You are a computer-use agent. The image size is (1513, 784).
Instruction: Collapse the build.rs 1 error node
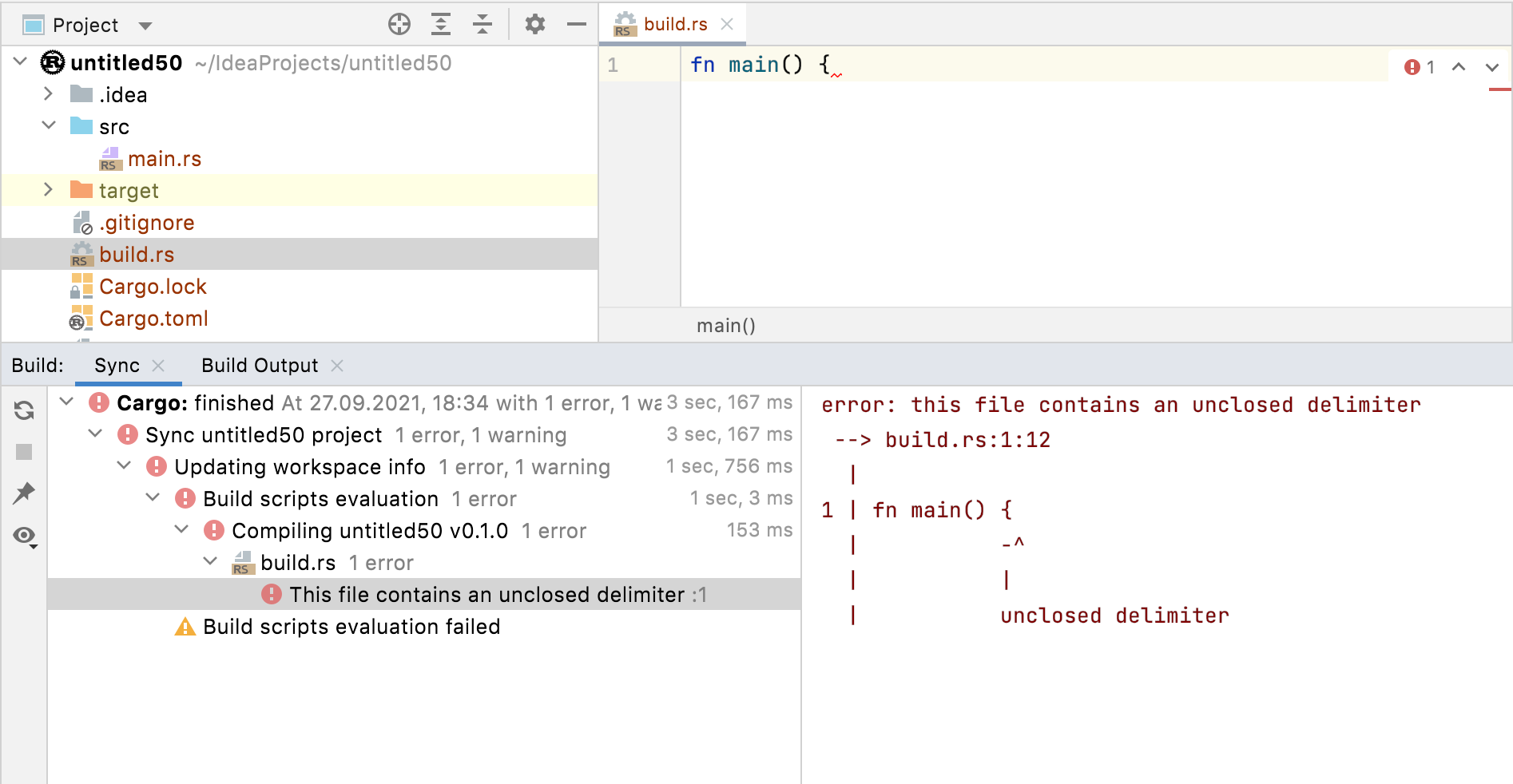coord(211,561)
